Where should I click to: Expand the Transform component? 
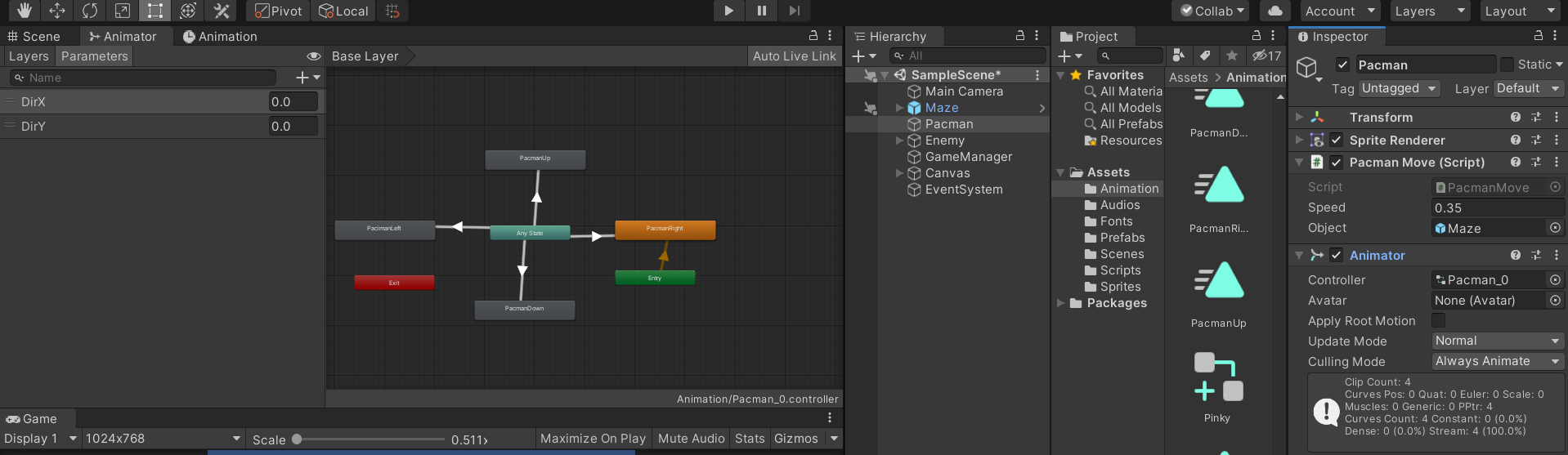[x=1299, y=118]
